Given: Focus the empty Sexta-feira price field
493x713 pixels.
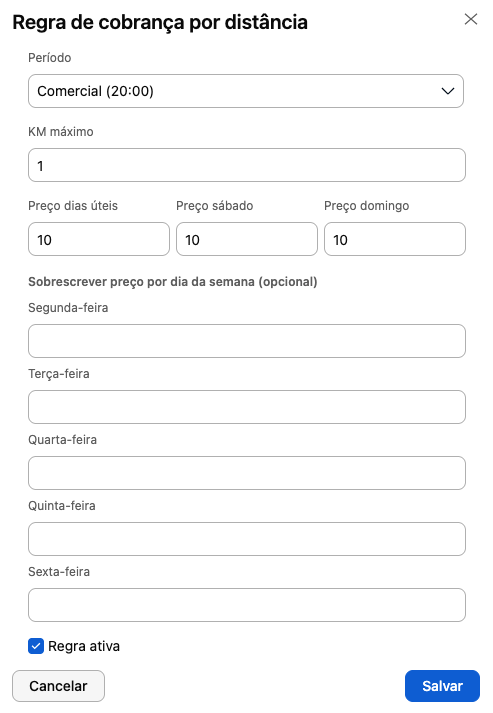Looking at the screenshot, I should 246,605.
